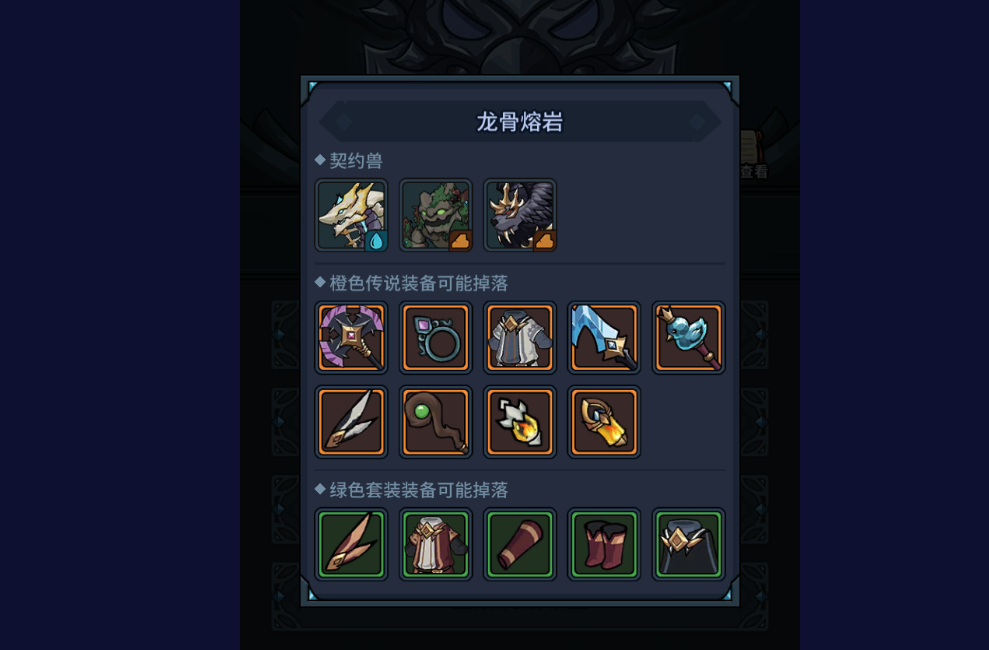This screenshot has width=989, height=650.
Task: Select the mossy rock golem beast
Action: [436, 215]
